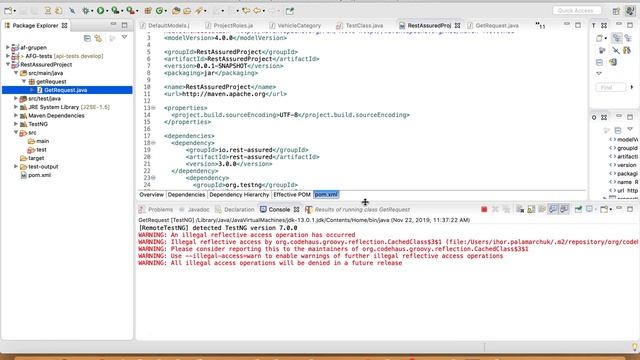Open the VehicleCategory editor tab
Screen dimensions: 640x360
coord(299,25)
